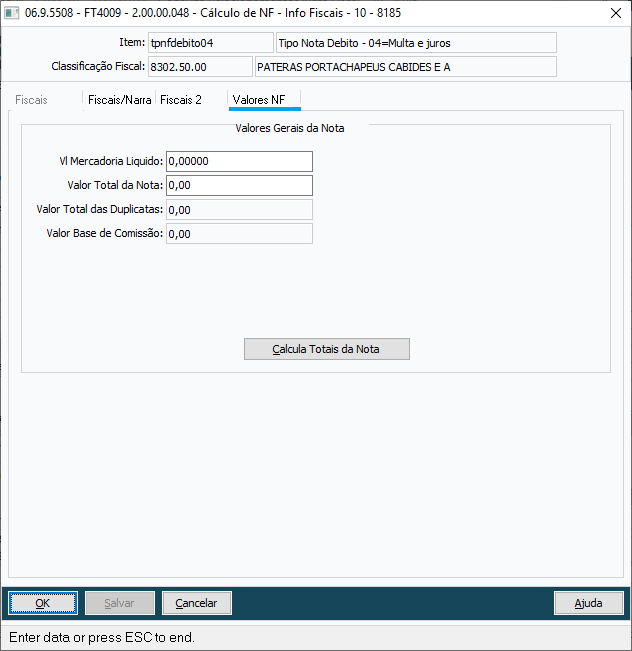This screenshot has height=651, width=632.
Task: Click the 'Valor Total das Duplicatas:' label
Action: [x=100, y=209]
